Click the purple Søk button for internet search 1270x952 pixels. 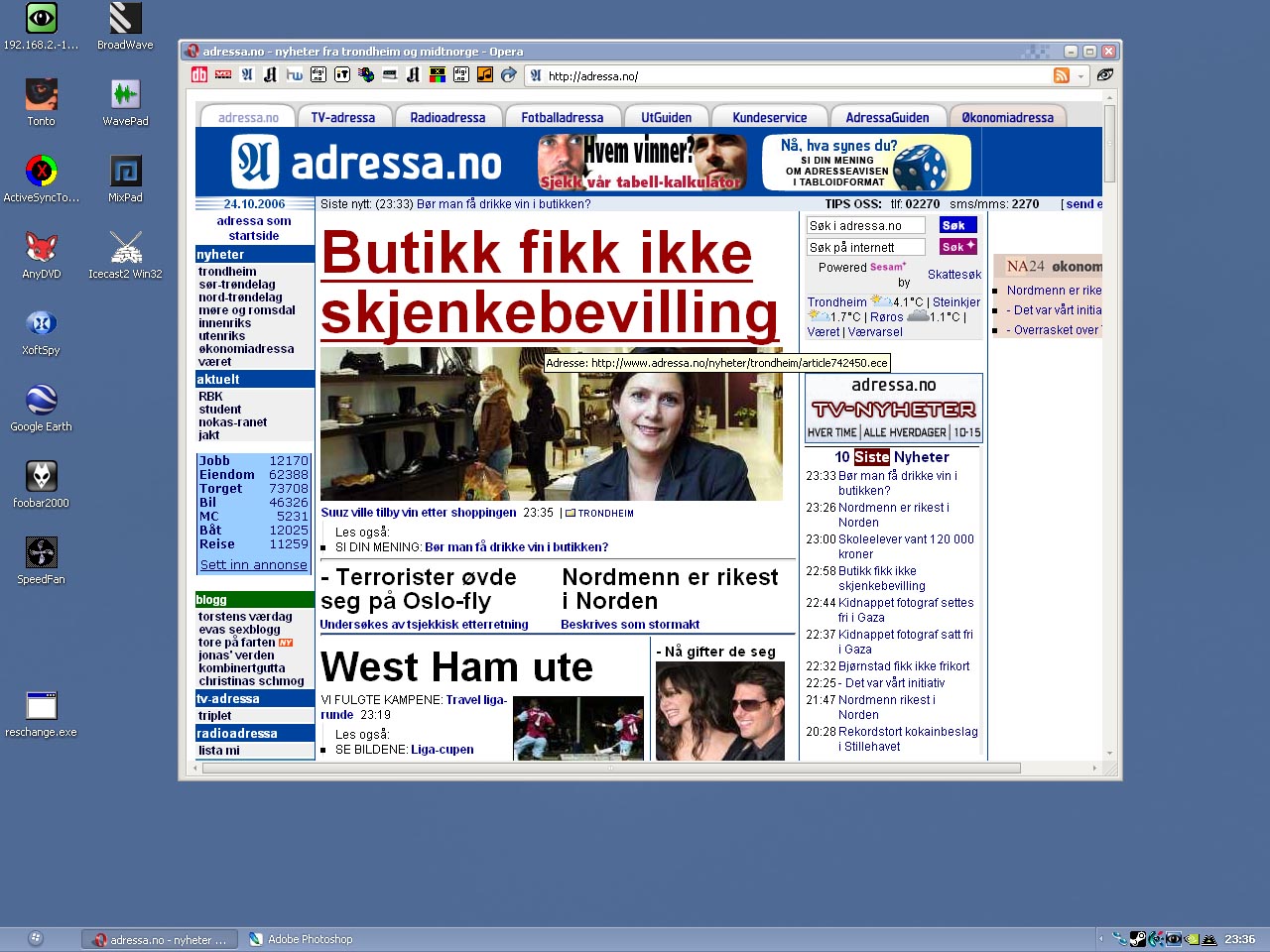click(958, 246)
